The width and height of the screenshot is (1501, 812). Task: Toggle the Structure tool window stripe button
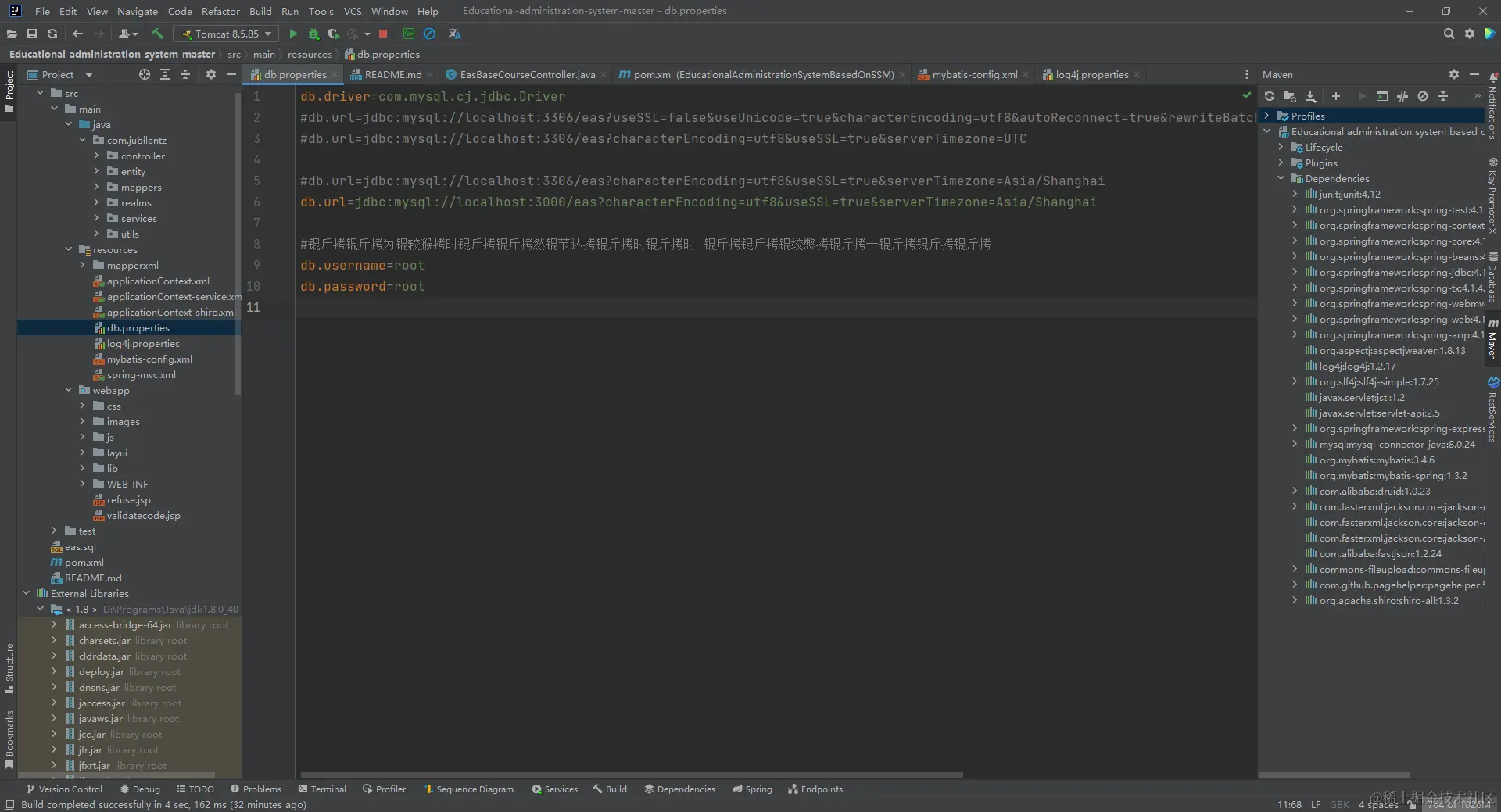[9, 668]
